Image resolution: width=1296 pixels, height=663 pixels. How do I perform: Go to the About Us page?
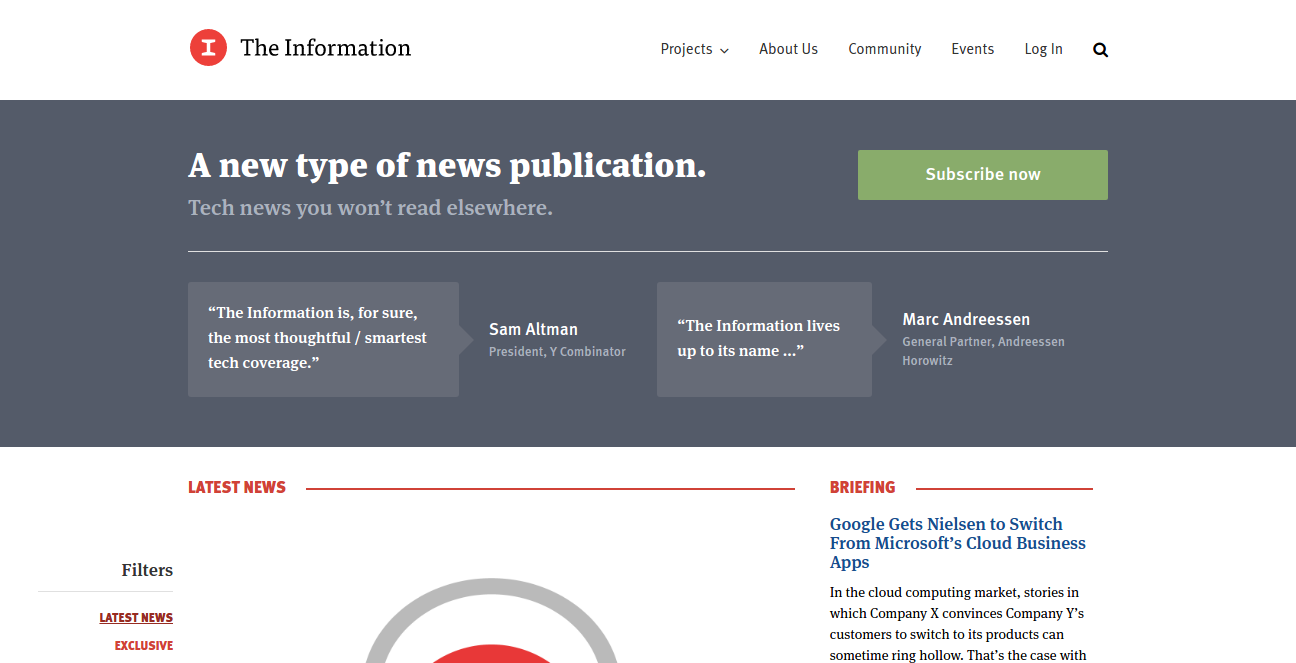coord(788,49)
